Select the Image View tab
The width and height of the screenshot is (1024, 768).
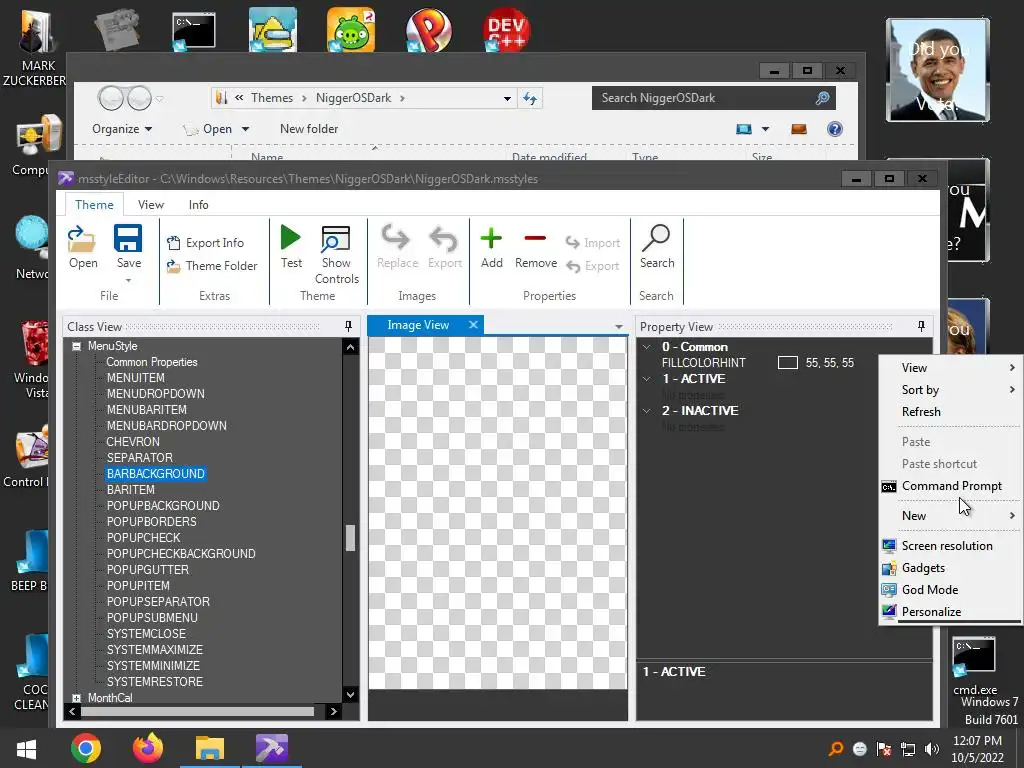418,325
